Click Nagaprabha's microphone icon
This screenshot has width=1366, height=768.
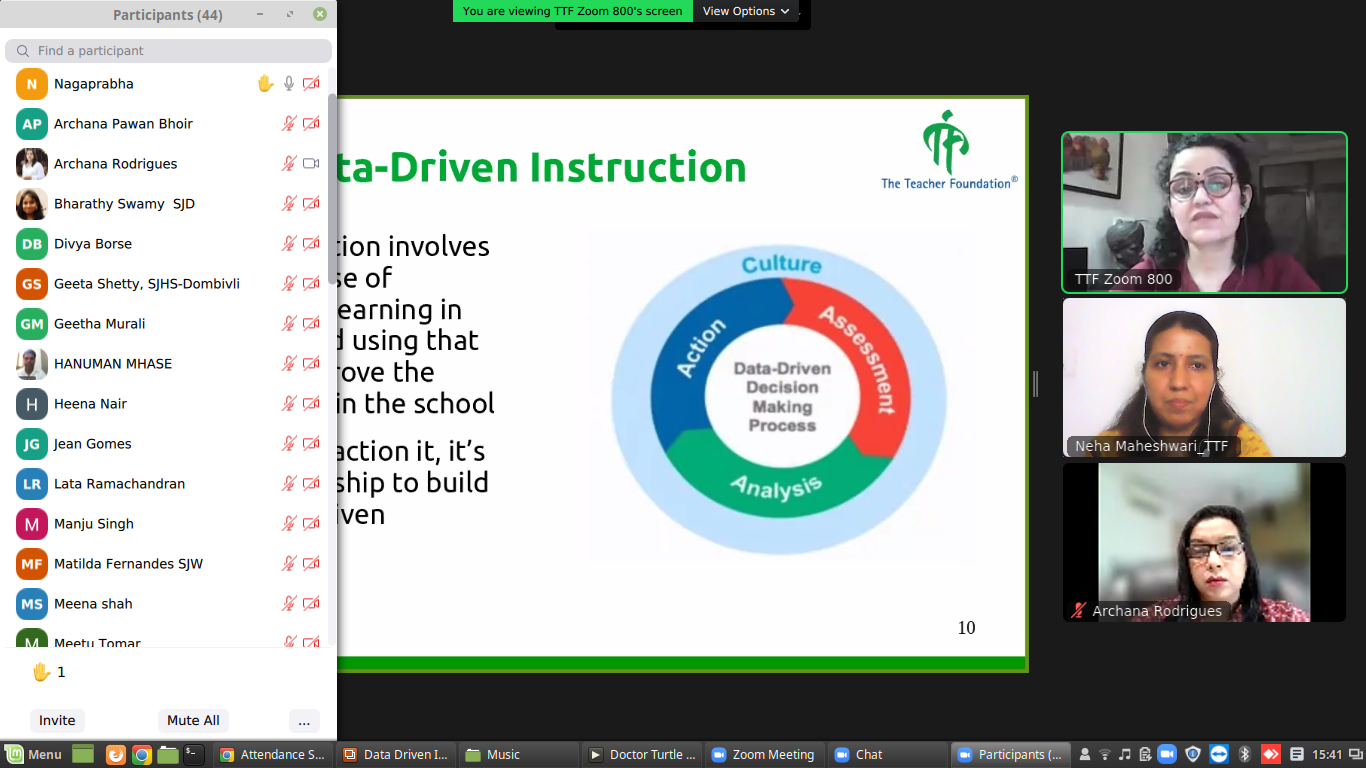(x=289, y=84)
